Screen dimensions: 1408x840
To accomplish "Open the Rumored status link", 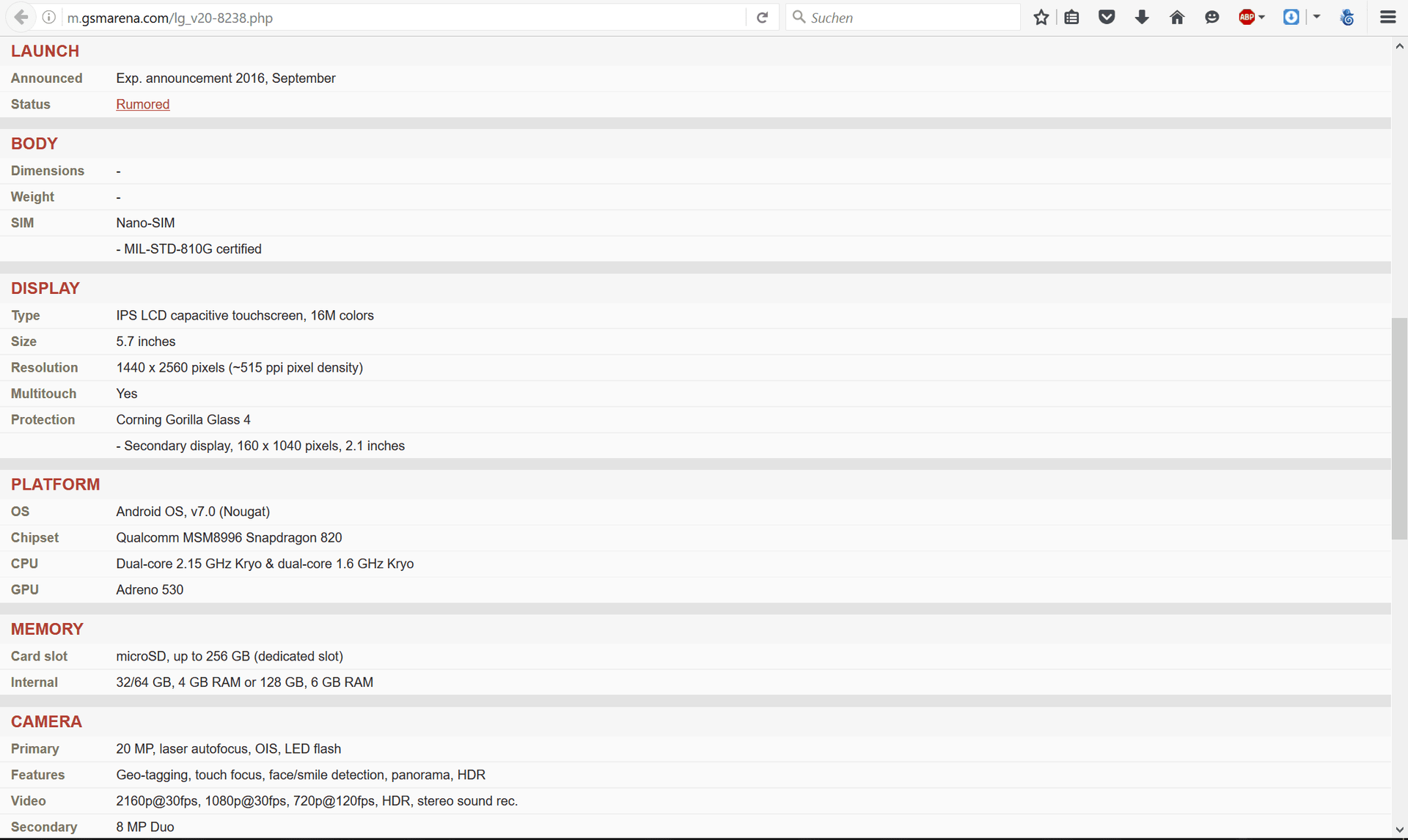I will (x=143, y=104).
